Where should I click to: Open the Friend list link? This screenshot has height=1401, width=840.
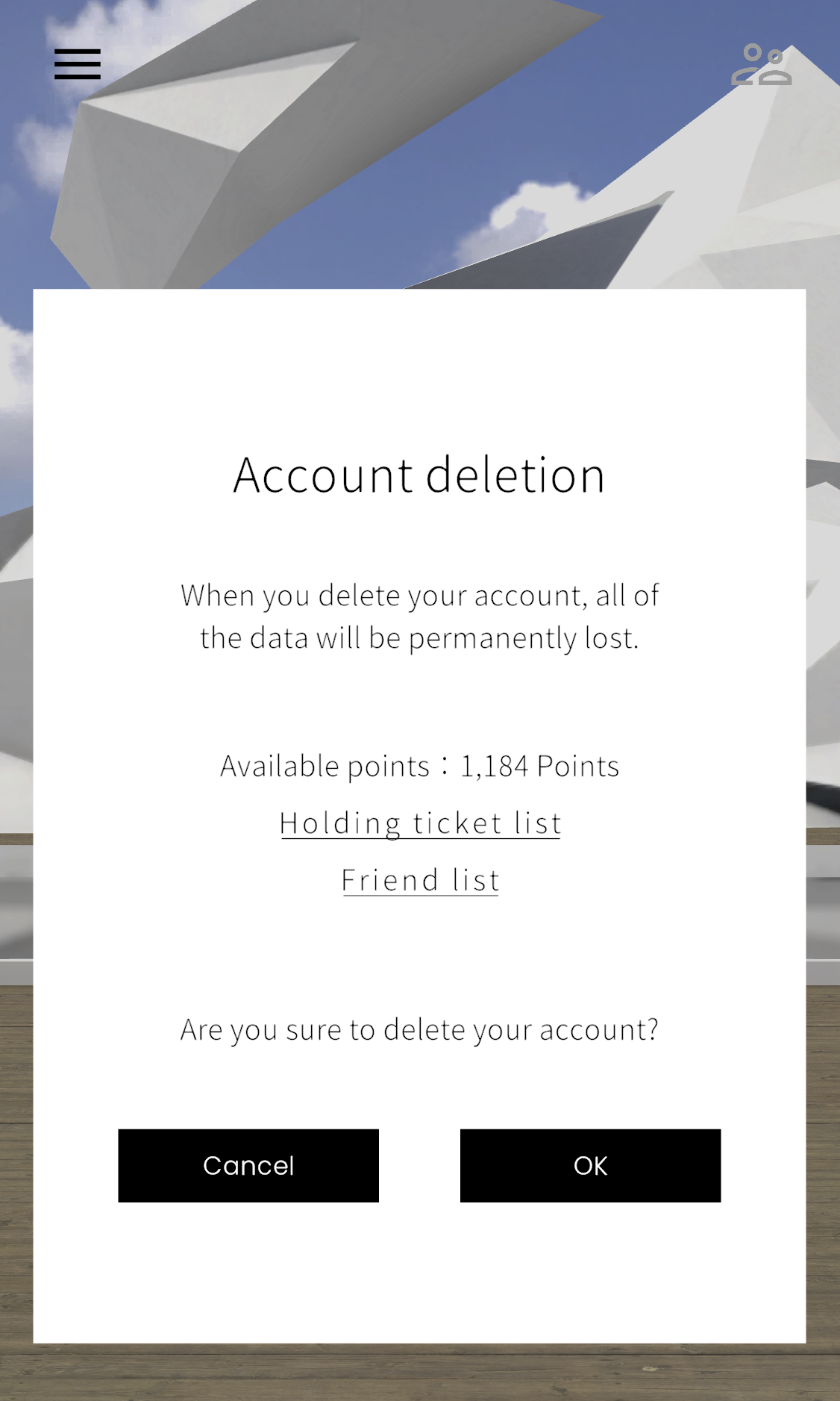click(420, 881)
